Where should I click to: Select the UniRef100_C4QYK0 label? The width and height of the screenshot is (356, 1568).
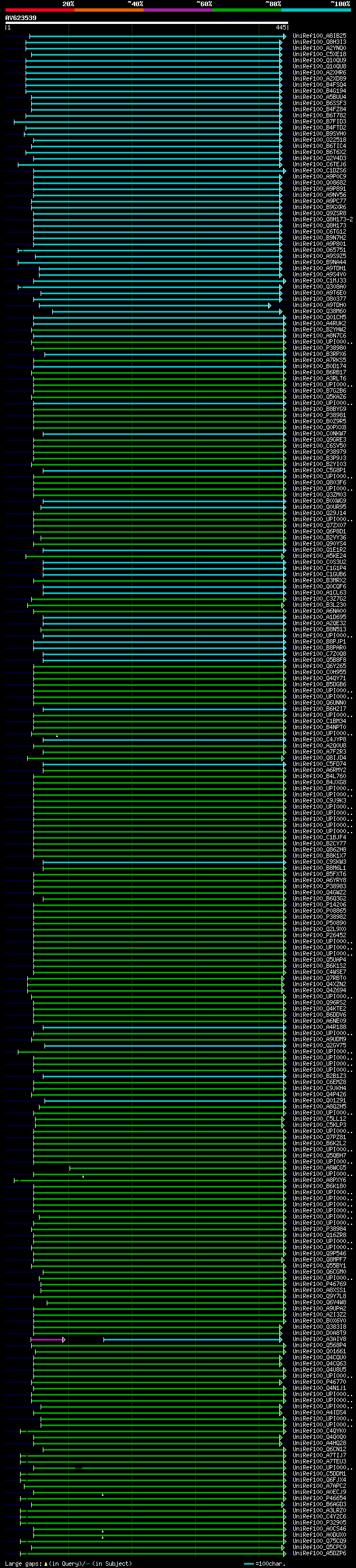click(319, 1431)
